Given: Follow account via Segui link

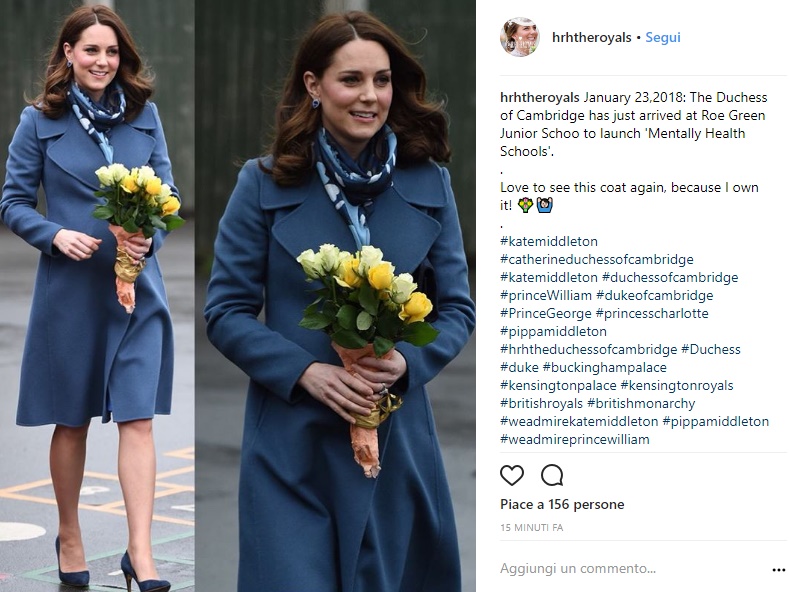Looking at the screenshot, I should click(x=663, y=37).
